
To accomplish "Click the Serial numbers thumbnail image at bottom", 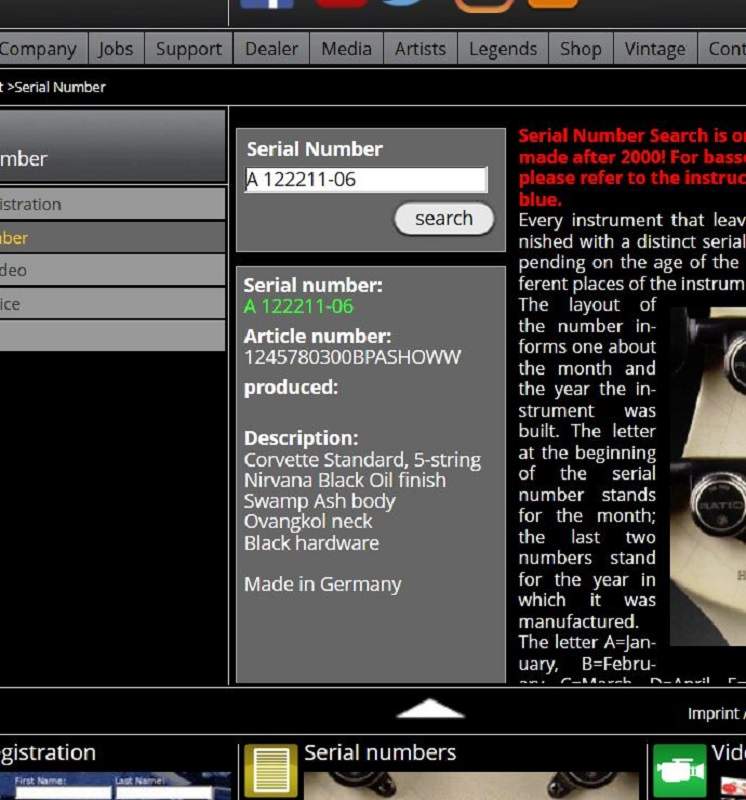I will click(471, 786).
